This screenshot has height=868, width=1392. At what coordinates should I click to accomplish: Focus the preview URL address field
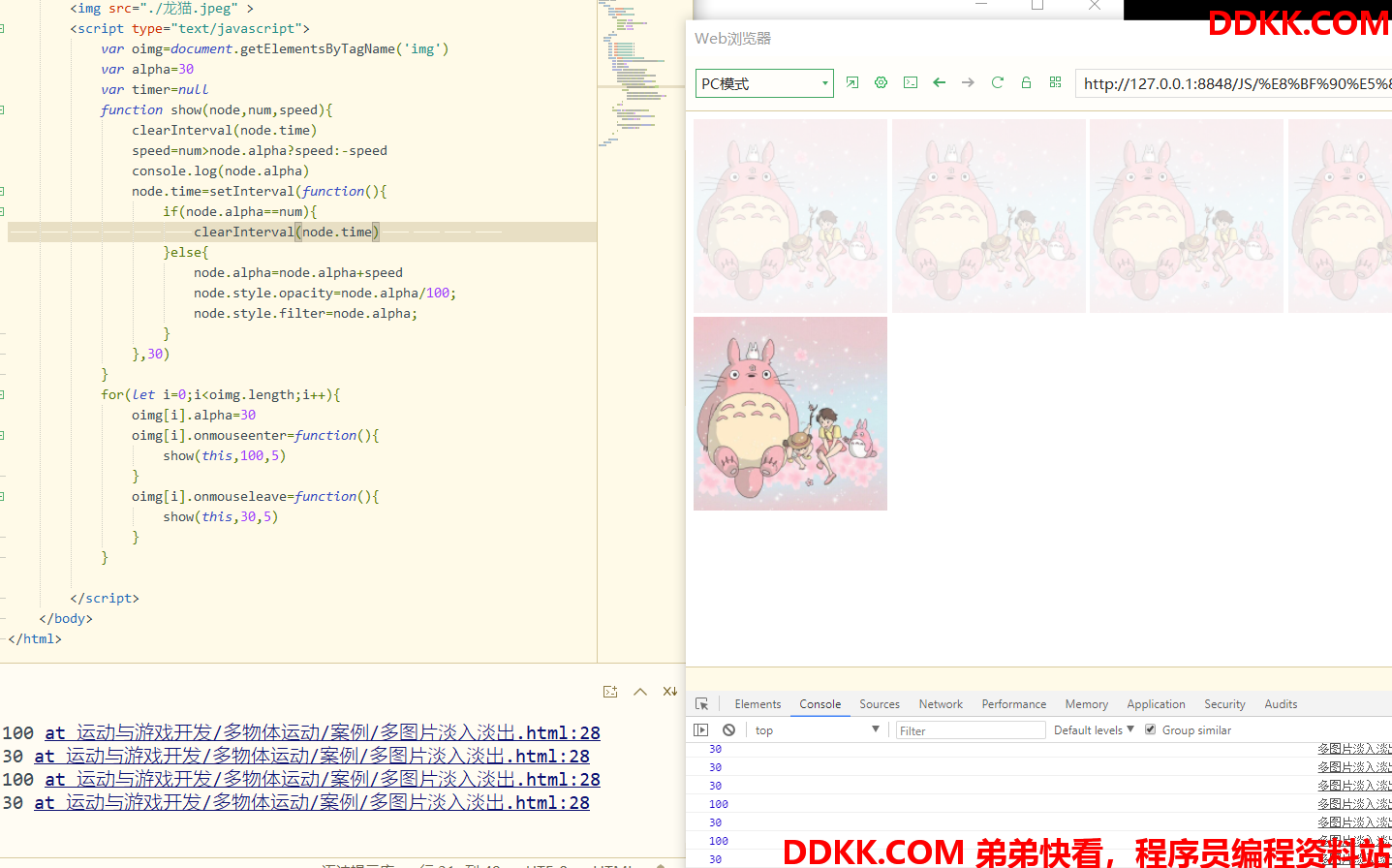(1234, 83)
